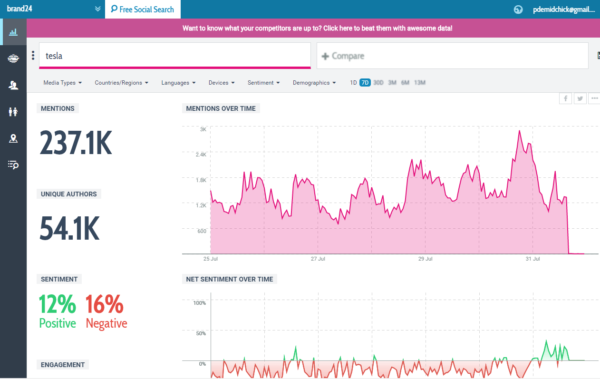Open the Devices filter dropdown
Screen dimensions: 600x379
[222, 83]
